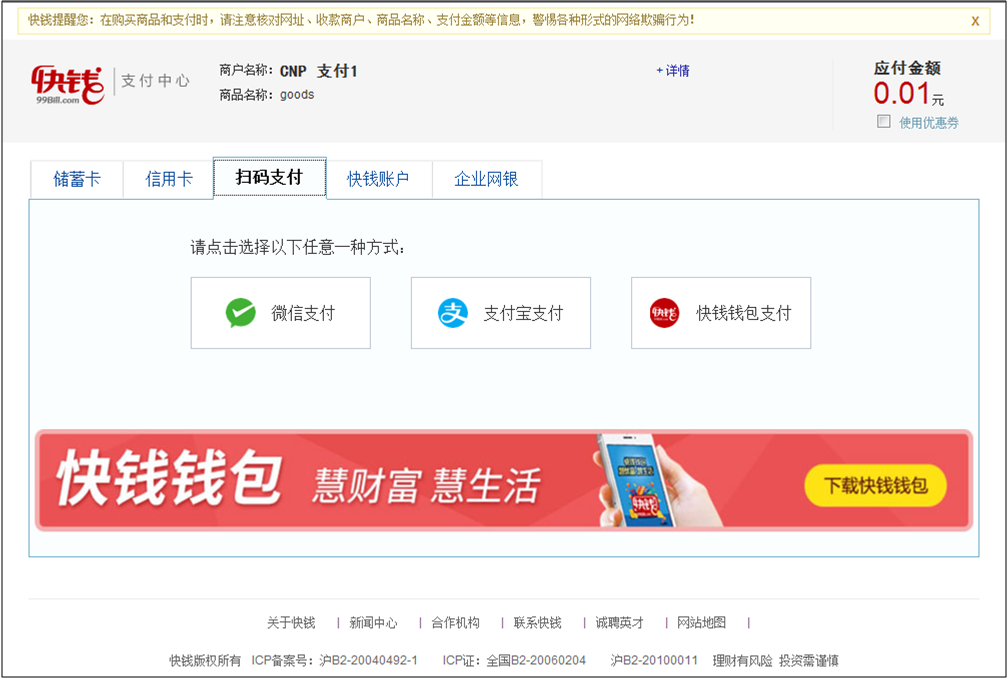Switch to the 信用卡 tab

click(x=169, y=179)
